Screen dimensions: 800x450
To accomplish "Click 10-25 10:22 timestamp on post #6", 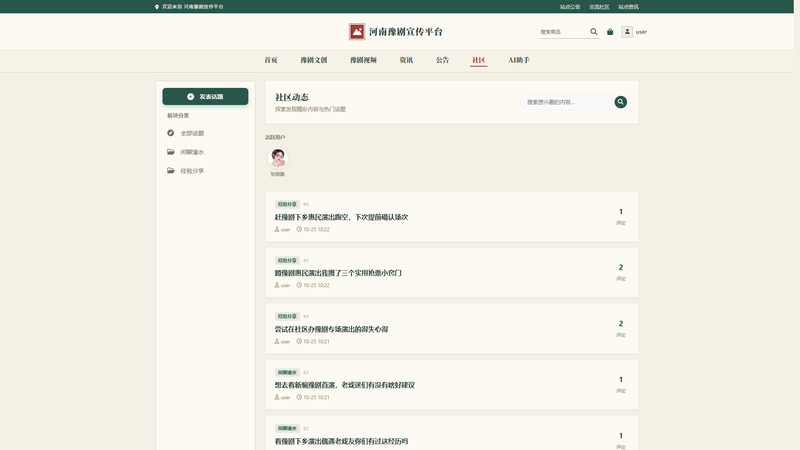I will click(316, 230).
